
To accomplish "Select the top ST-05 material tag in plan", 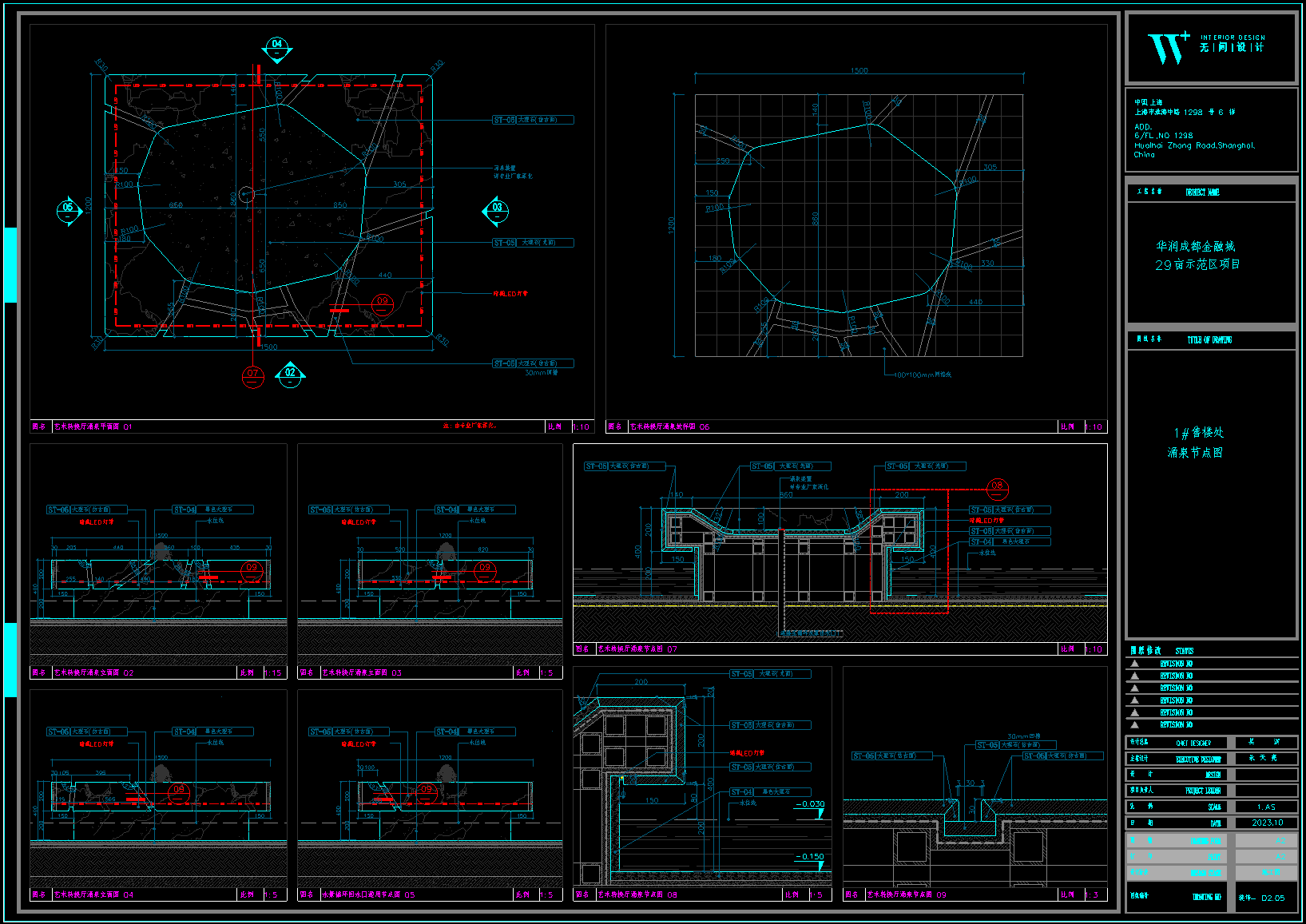I will 533,120.
